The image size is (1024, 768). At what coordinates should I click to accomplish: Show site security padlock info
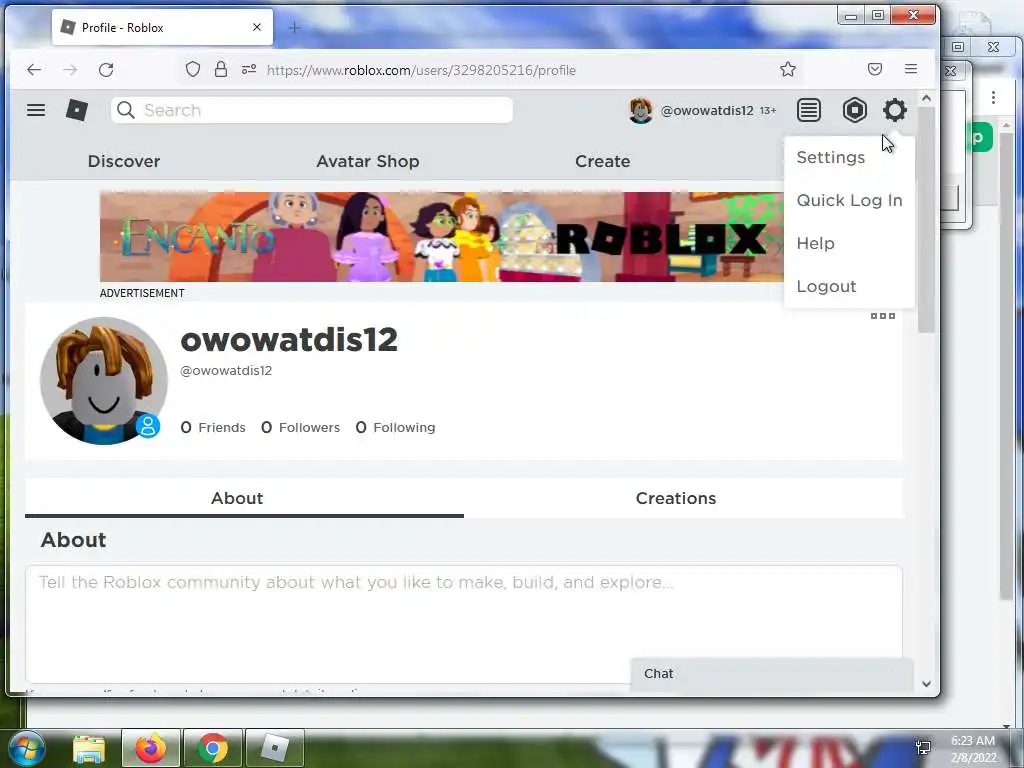click(221, 69)
